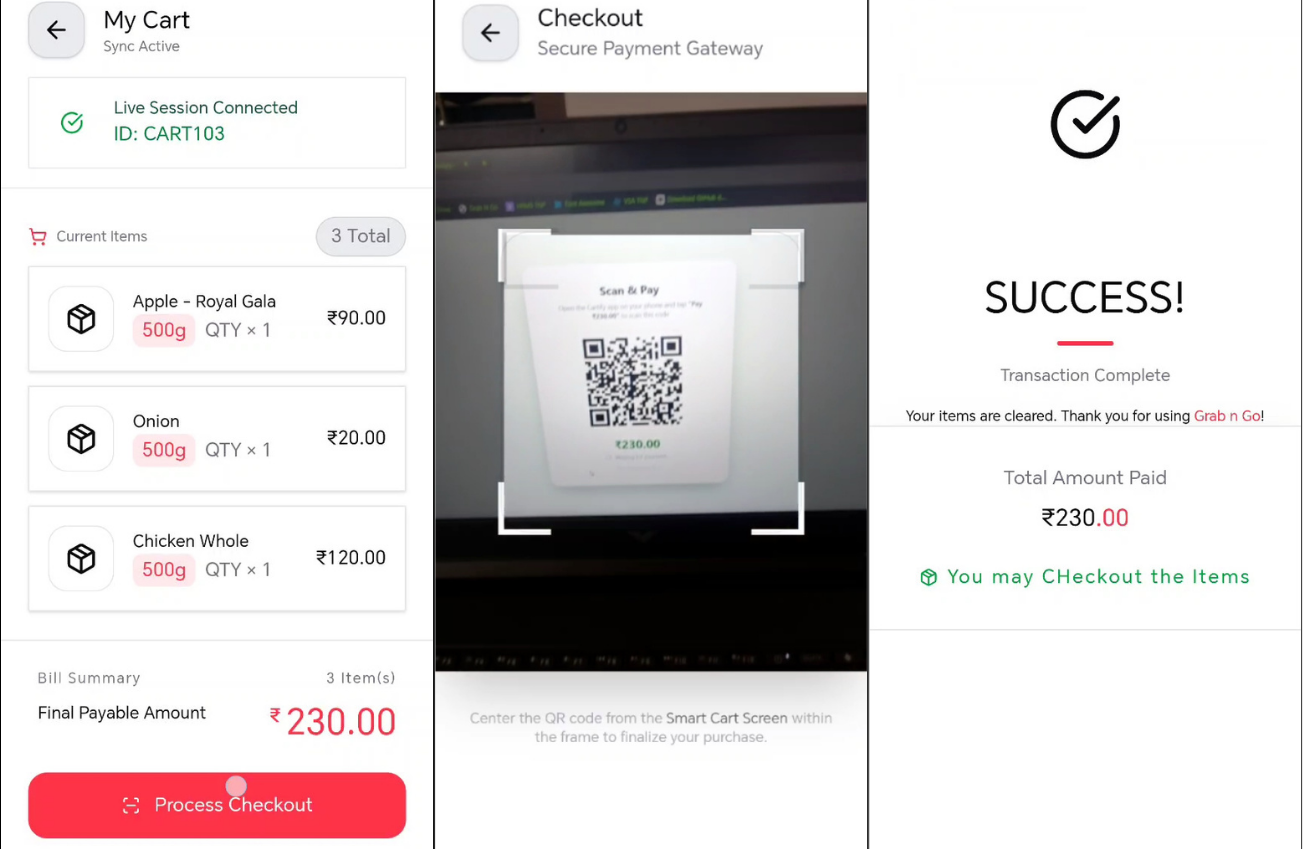The height and width of the screenshot is (849, 1303).
Task: Open the Grab n Go link
Action: coord(1227,416)
